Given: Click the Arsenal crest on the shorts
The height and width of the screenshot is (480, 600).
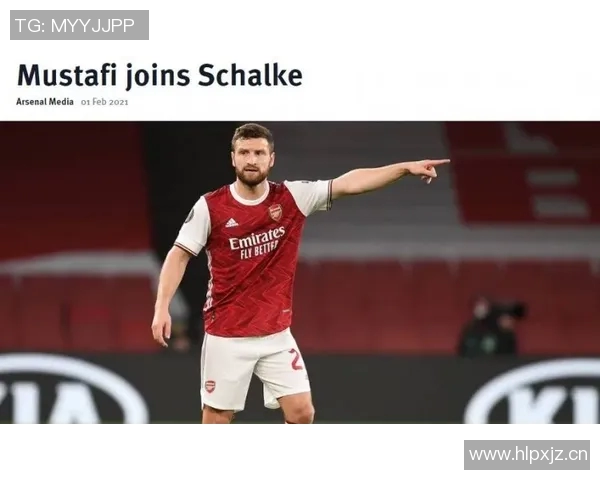Looking at the screenshot, I should (x=210, y=387).
